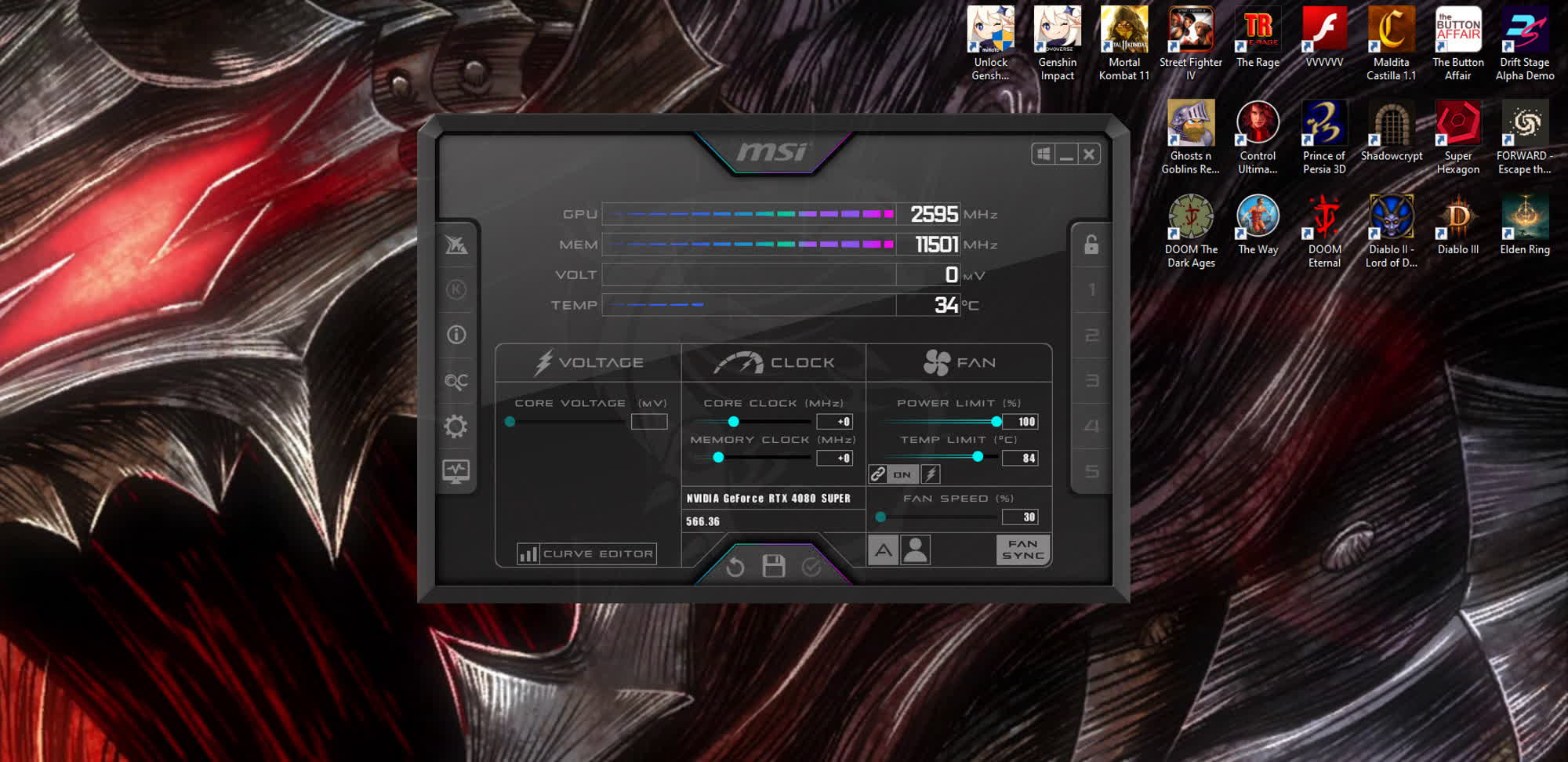Click the Core Voltage slider handle
The image size is (1568, 762).
coord(510,422)
